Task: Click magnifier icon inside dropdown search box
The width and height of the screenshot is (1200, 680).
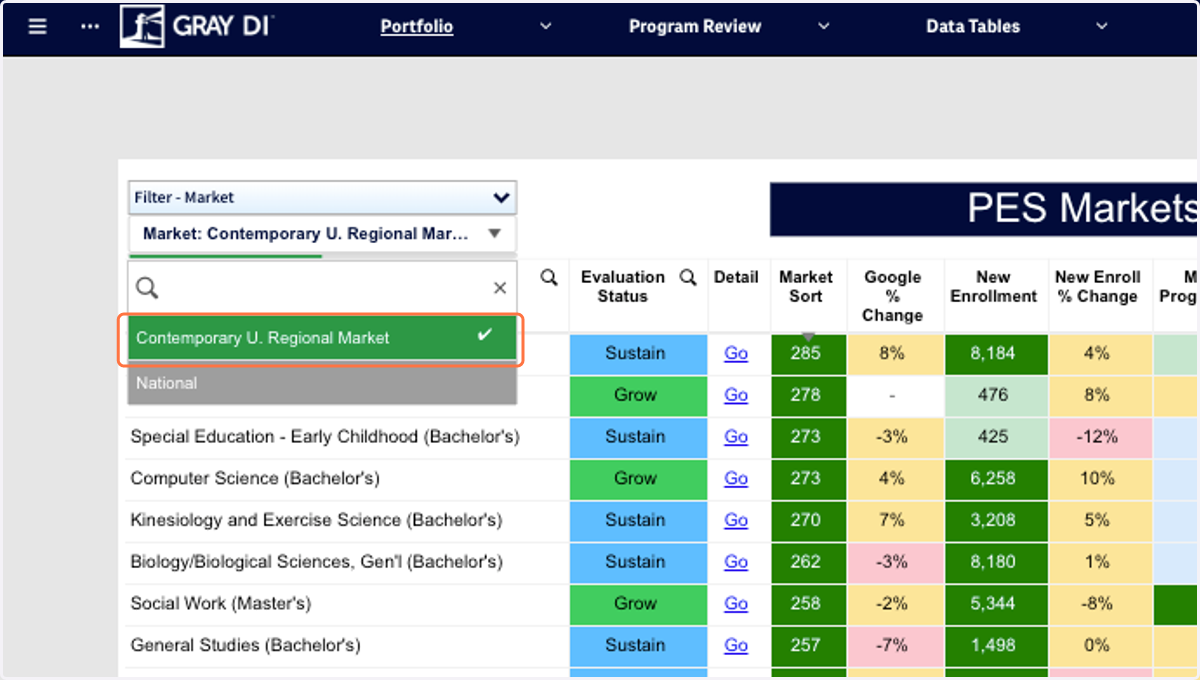Action: click(147, 289)
